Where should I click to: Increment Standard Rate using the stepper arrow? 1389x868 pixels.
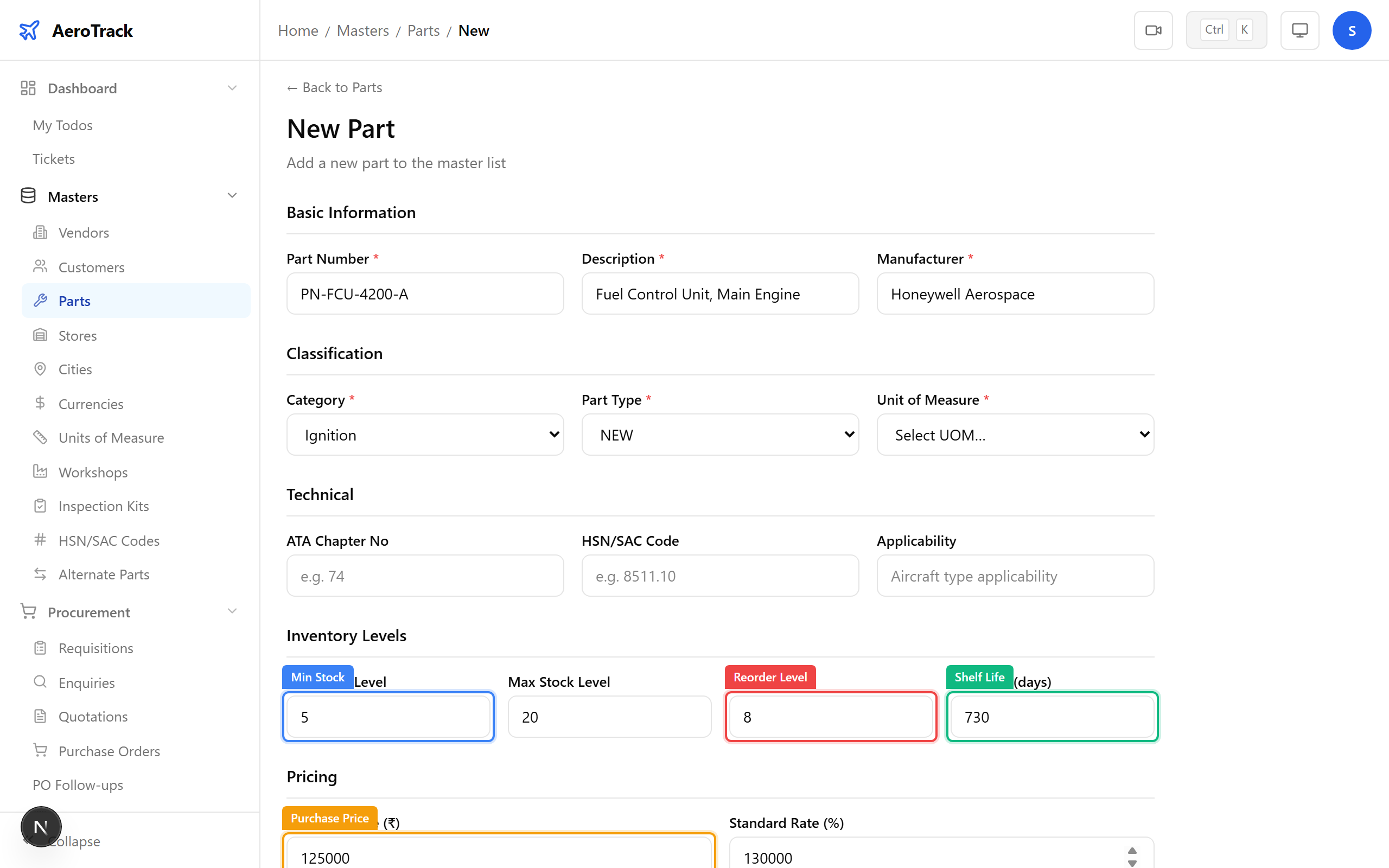click(1131, 850)
